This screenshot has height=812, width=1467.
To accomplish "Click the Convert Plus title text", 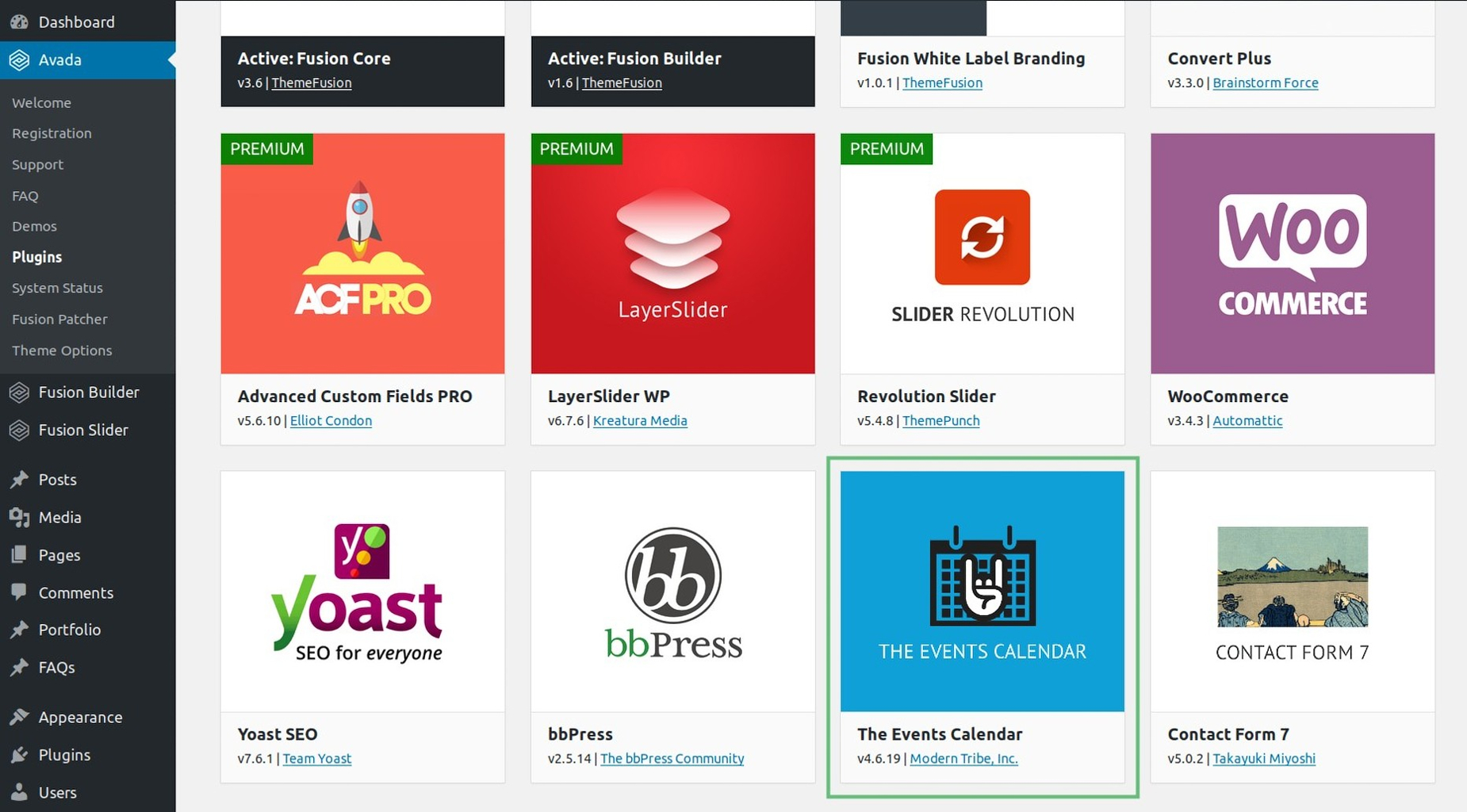I will [1219, 58].
